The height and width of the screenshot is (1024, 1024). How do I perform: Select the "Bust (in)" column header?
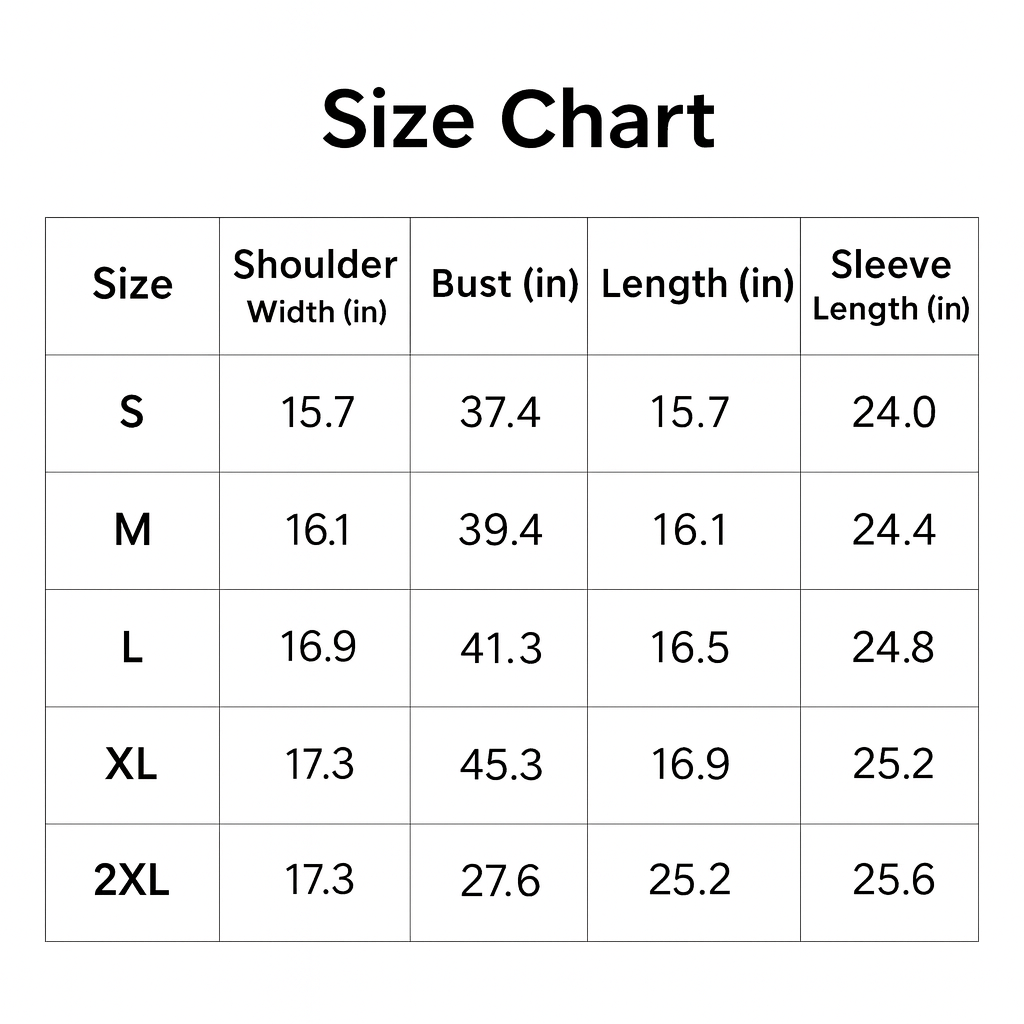coord(504,285)
